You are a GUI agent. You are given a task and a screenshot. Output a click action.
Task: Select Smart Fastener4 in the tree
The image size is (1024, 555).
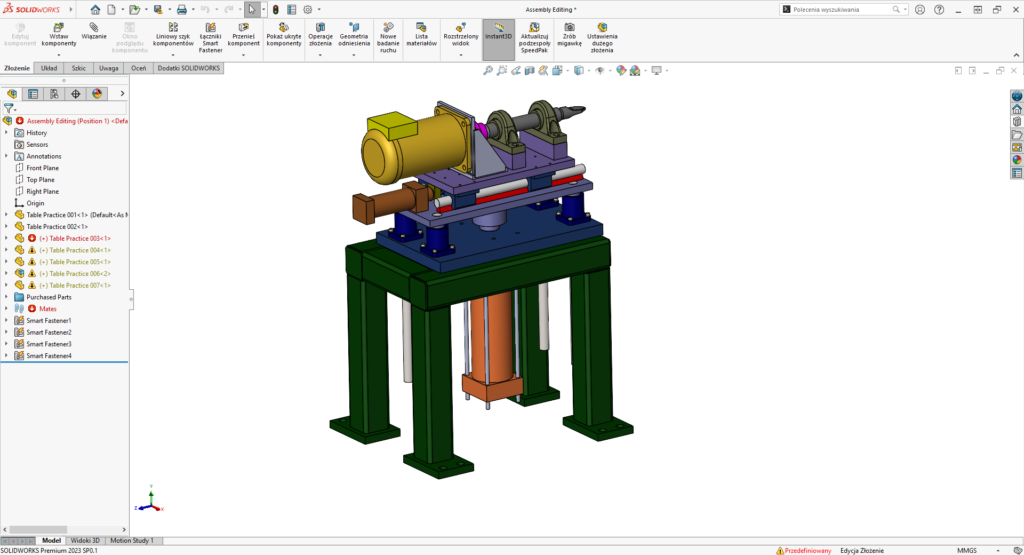(x=49, y=356)
